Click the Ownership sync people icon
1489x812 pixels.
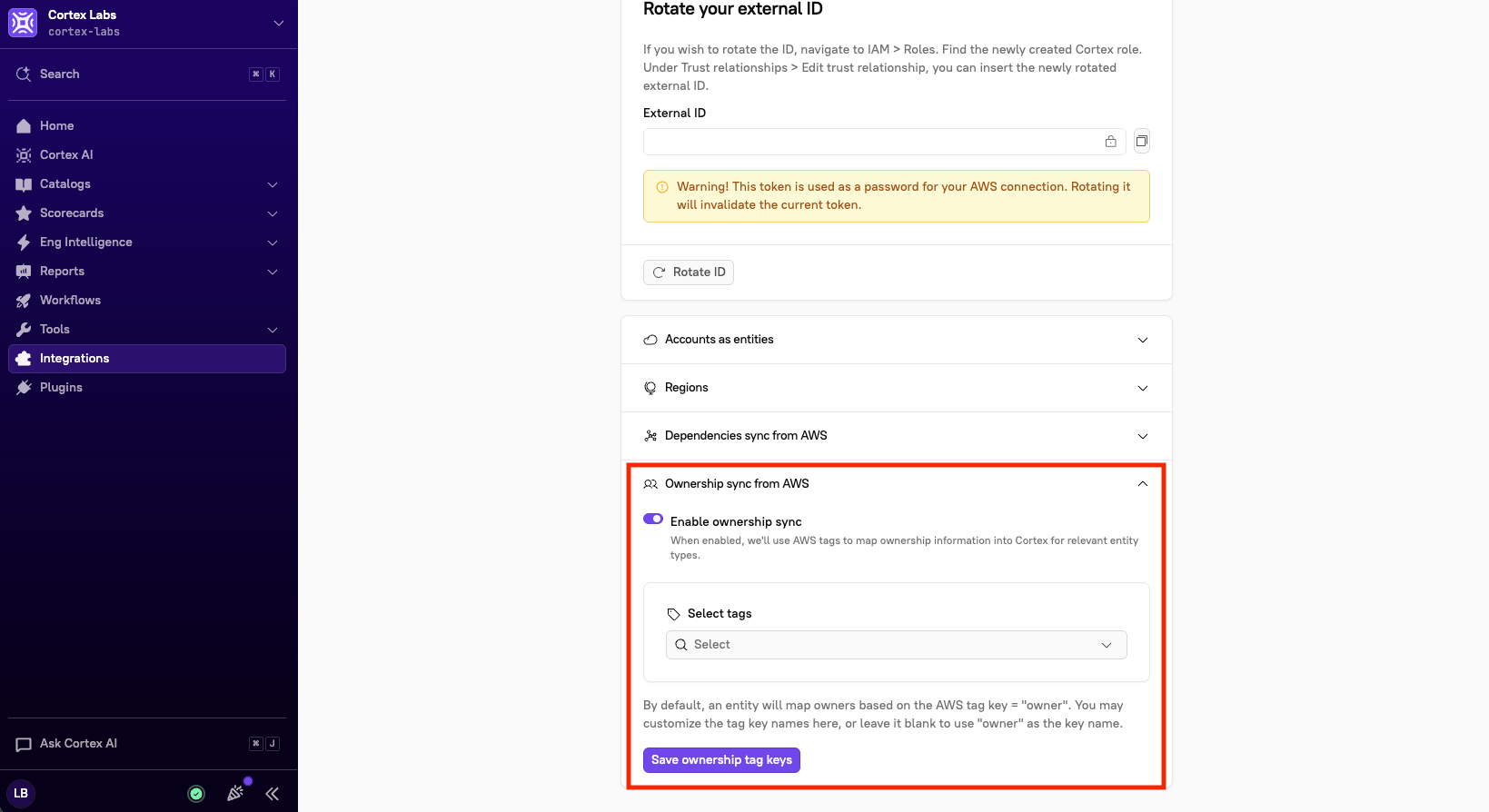[650, 484]
